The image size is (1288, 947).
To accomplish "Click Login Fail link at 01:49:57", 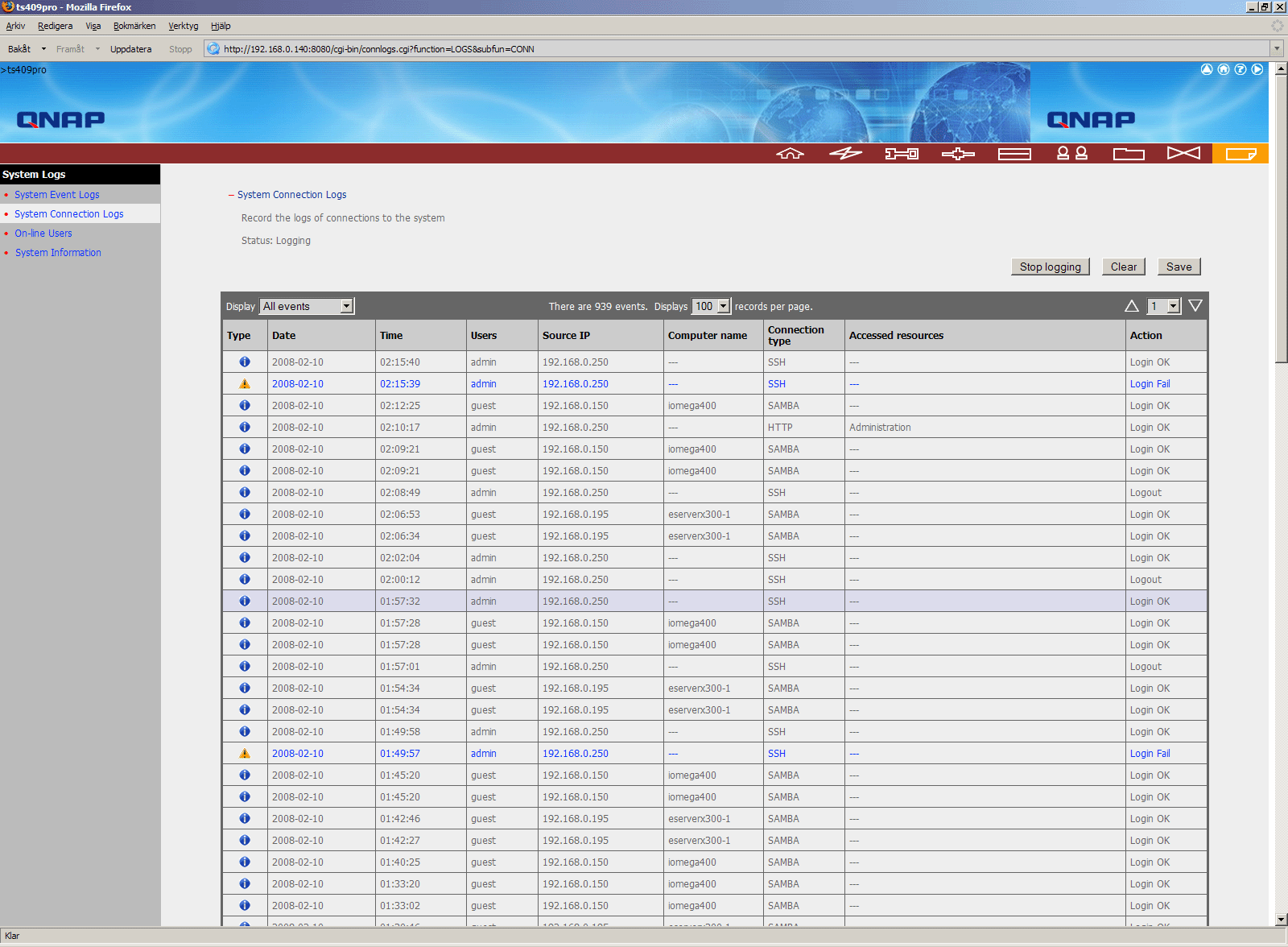I will coord(1150,754).
